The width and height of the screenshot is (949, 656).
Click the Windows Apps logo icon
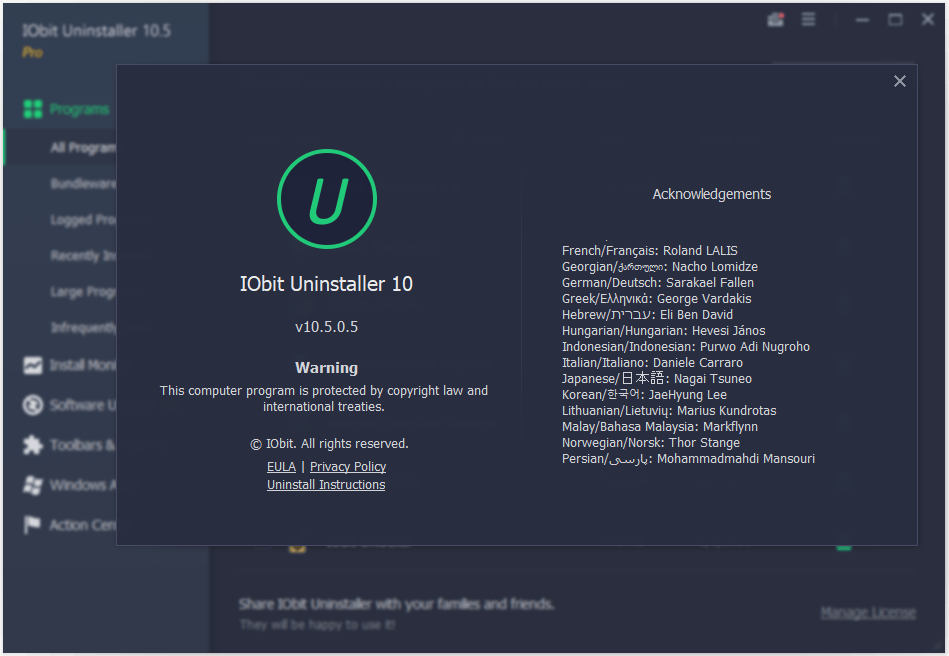(x=33, y=485)
